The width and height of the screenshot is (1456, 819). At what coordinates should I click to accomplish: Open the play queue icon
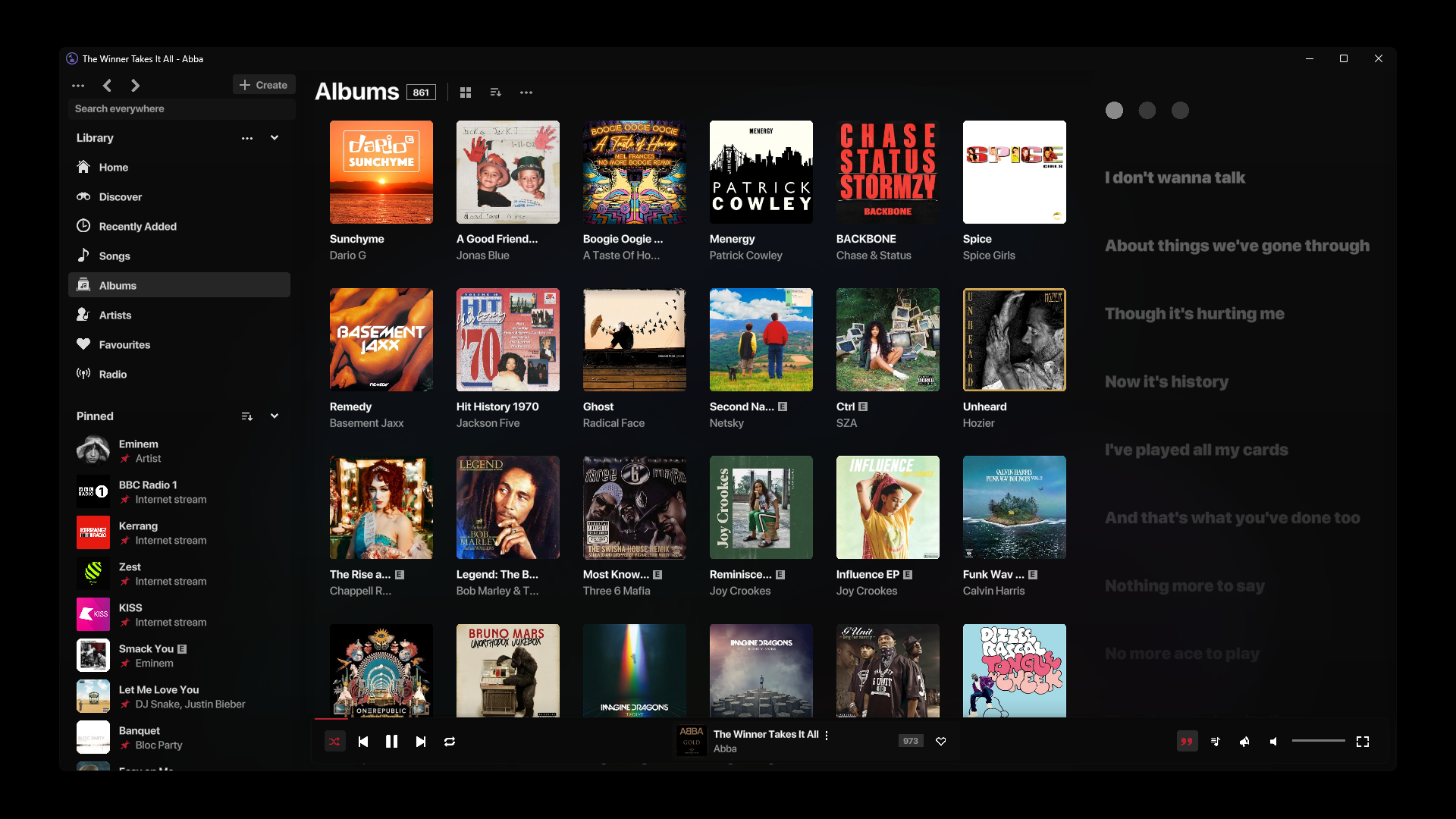pos(1216,742)
